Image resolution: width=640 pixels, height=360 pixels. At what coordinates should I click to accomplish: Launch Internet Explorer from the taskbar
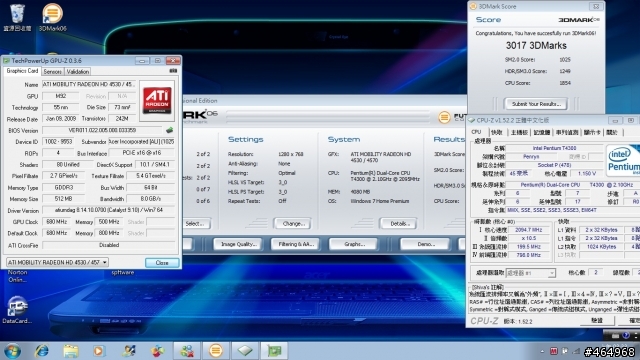[x=42, y=351]
